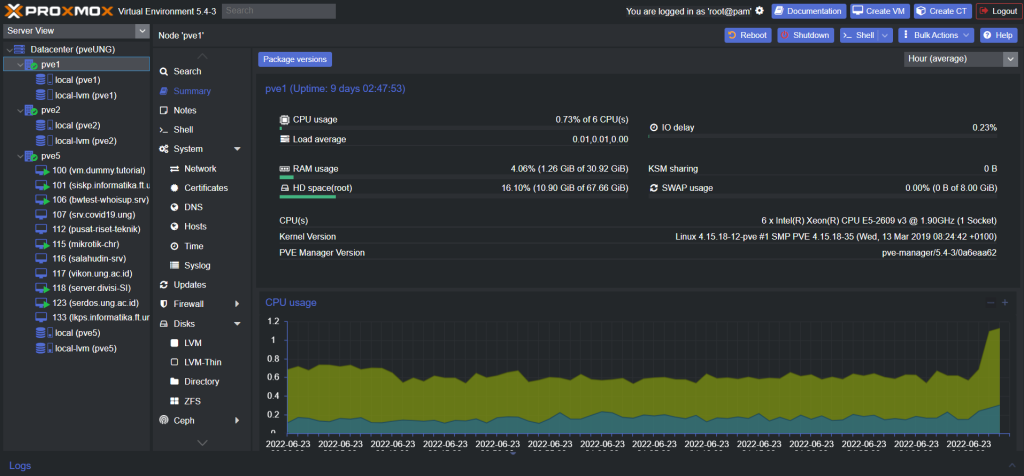Open user settings gear icon
The image size is (1024, 476).
760,10
